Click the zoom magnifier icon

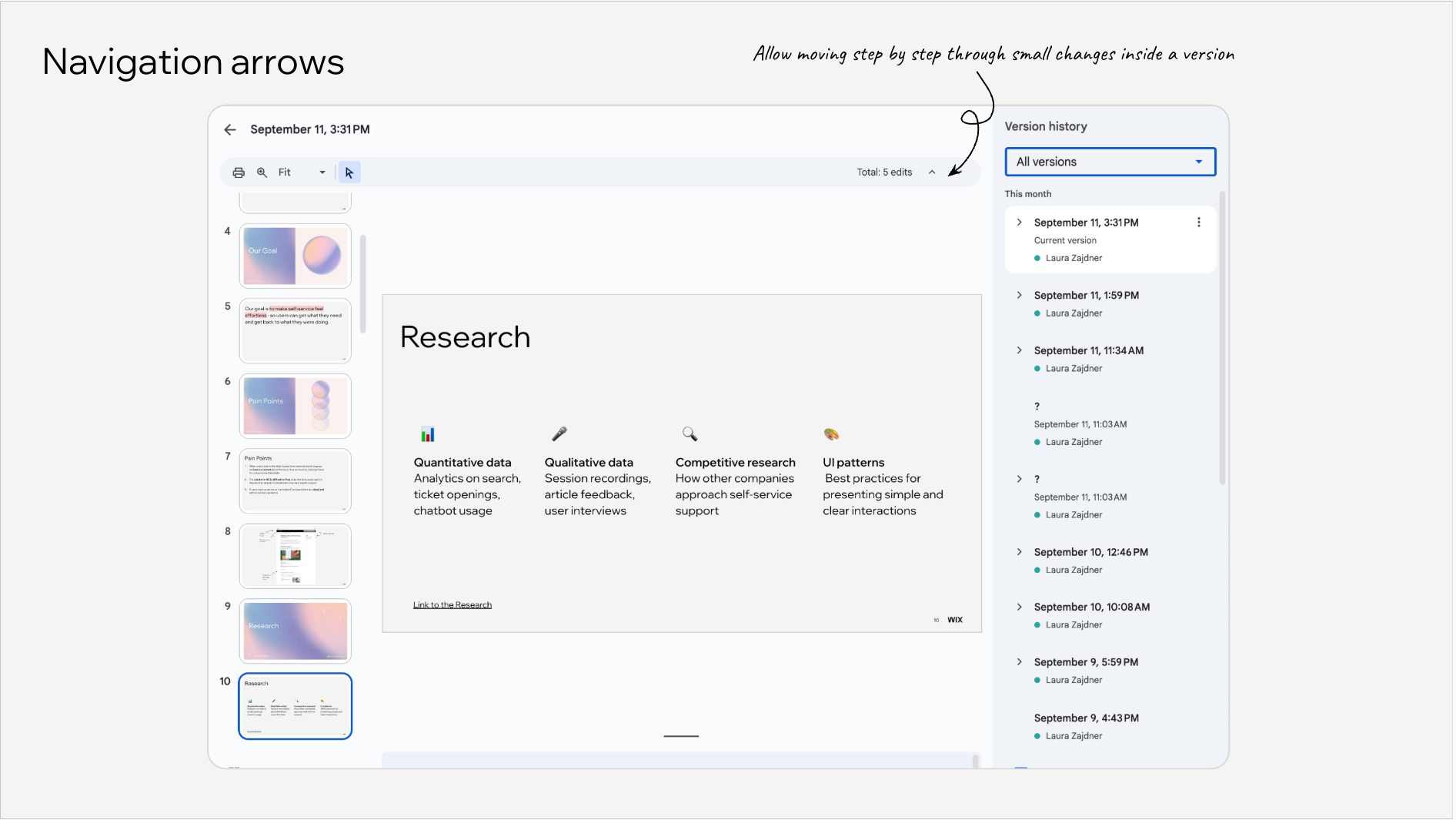tap(262, 172)
